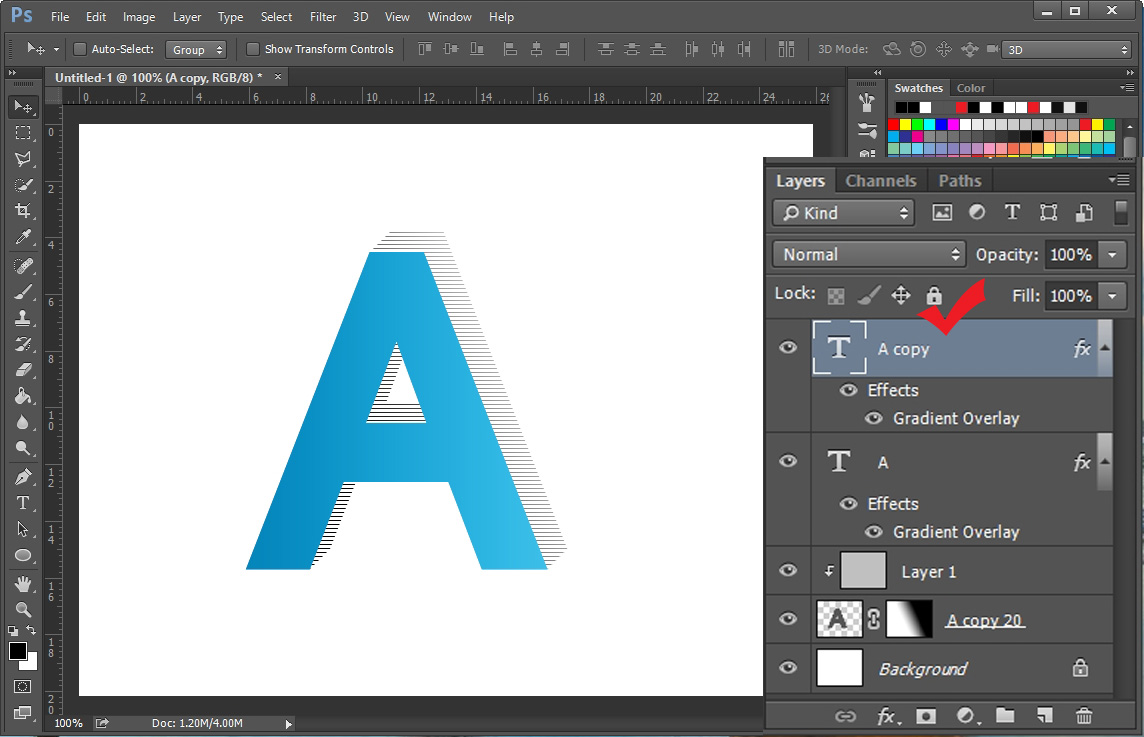
Task: Click the foreground color swatch
Action: tap(18, 651)
